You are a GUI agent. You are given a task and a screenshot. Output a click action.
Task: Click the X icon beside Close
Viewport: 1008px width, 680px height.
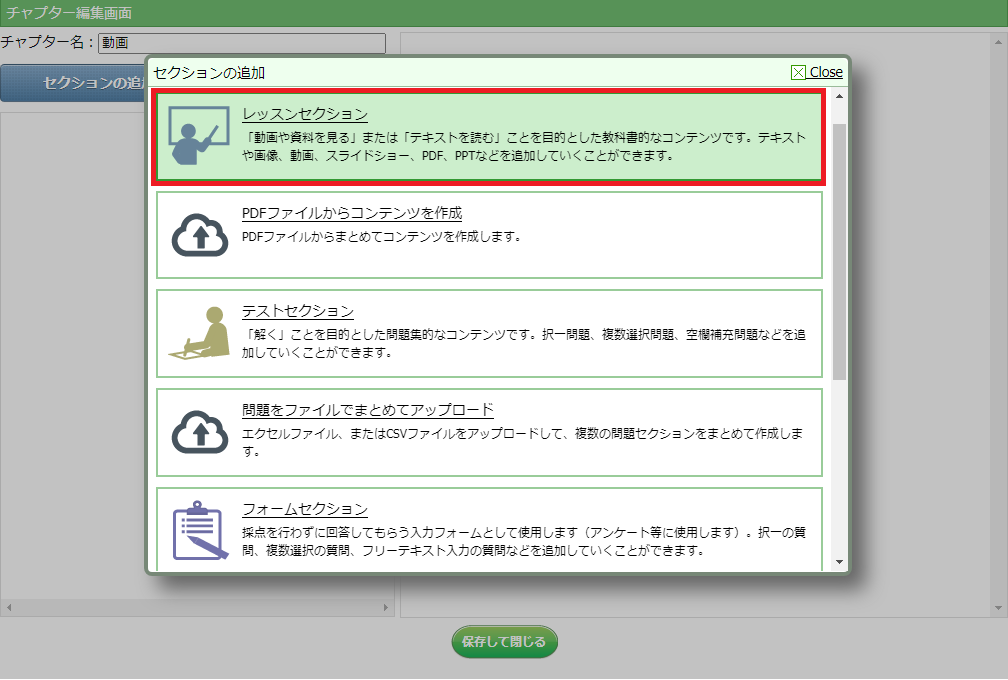[x=798, y=72]
